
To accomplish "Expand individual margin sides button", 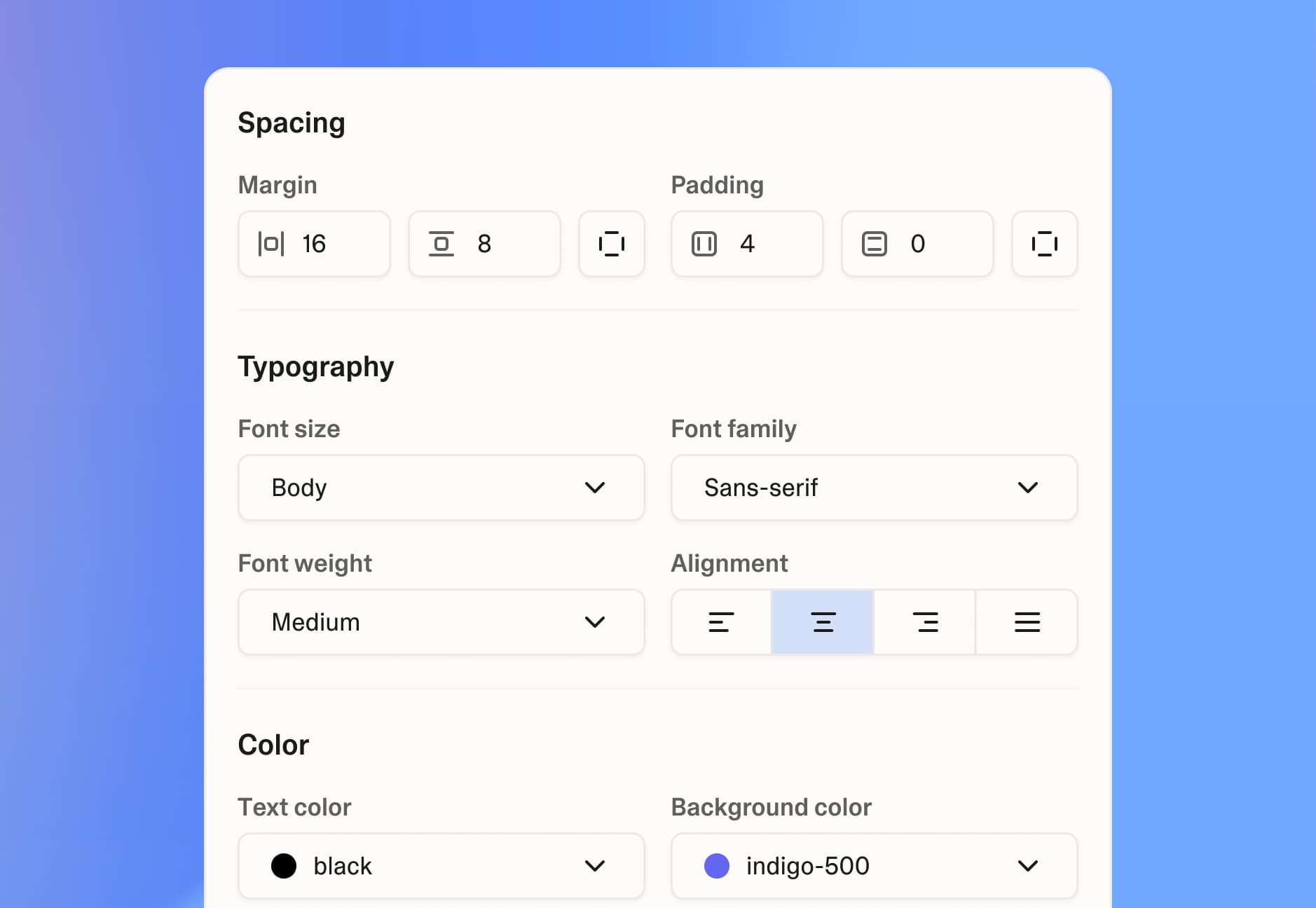I will [611, 244].
